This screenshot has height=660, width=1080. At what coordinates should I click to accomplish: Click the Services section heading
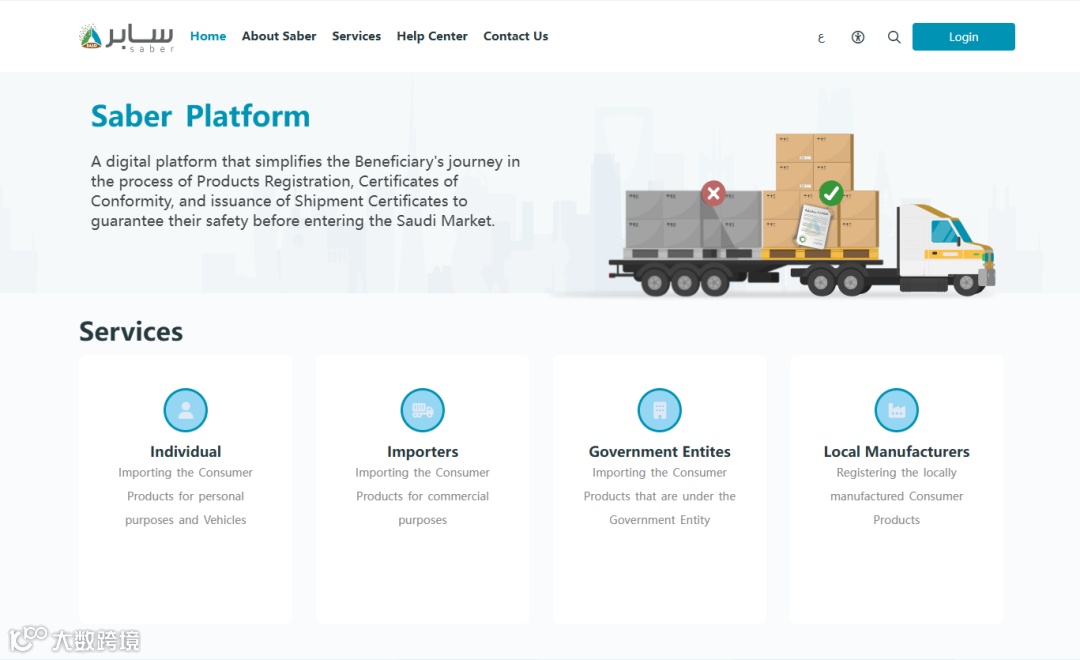131,332
